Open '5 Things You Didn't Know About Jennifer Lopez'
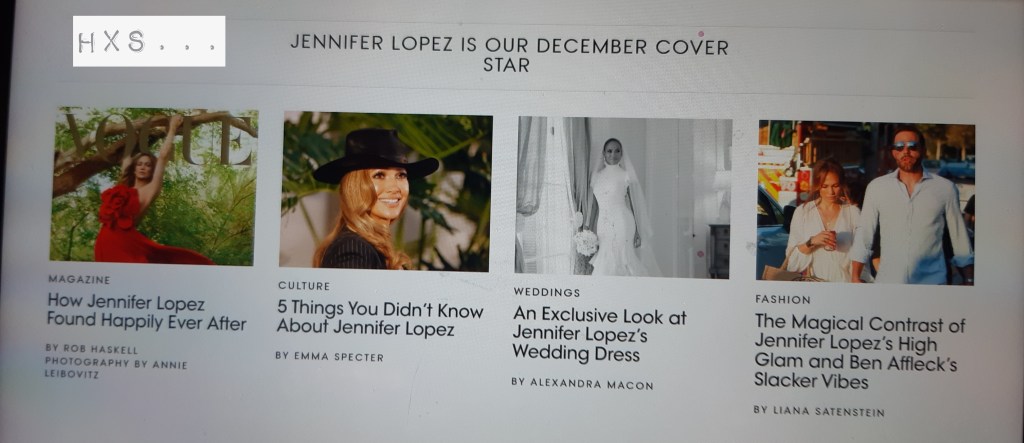 point(380,318)
